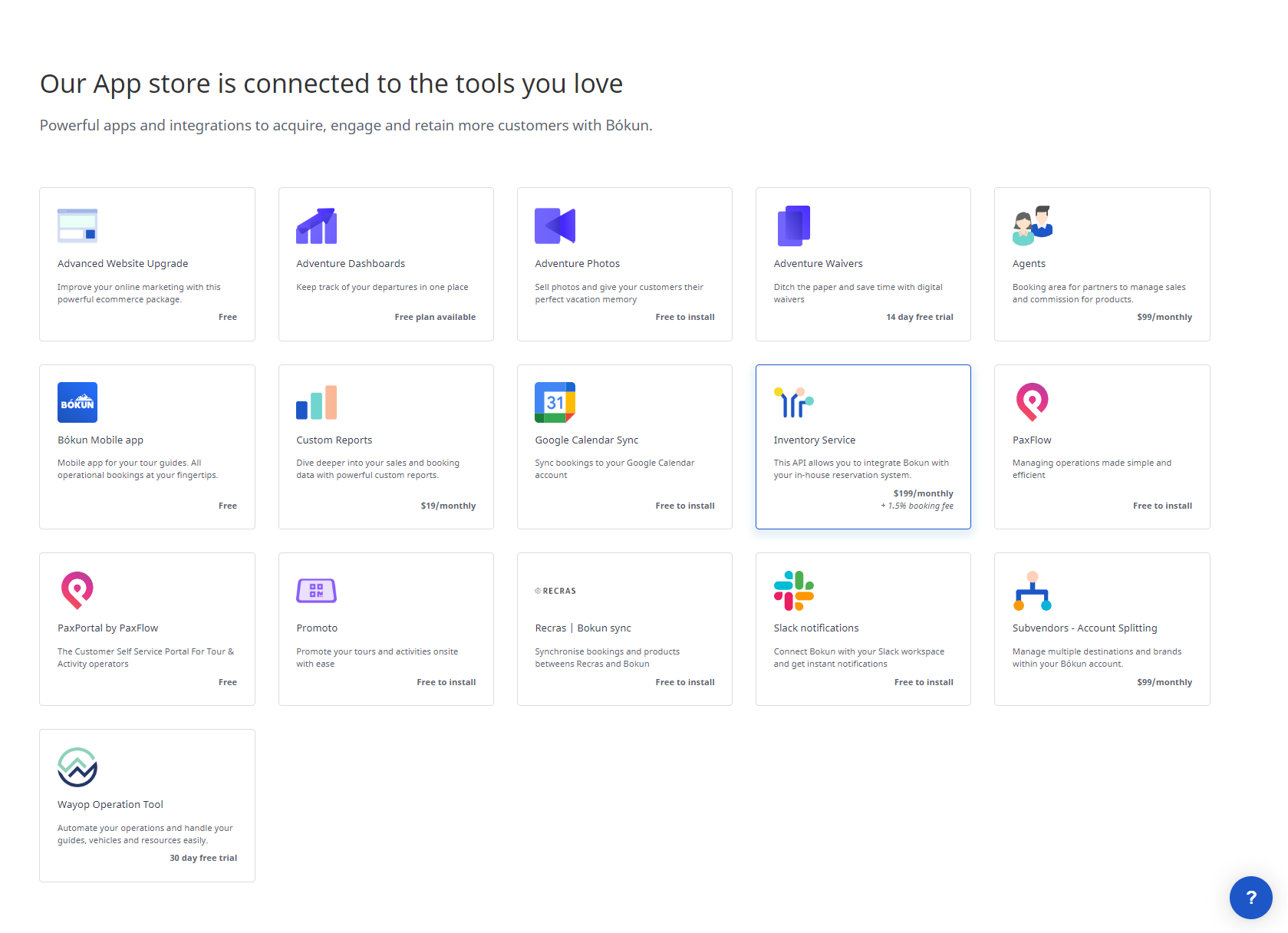1288x933 pixels.
Task: Click the Agents people icon
Action: (1033, 226)
